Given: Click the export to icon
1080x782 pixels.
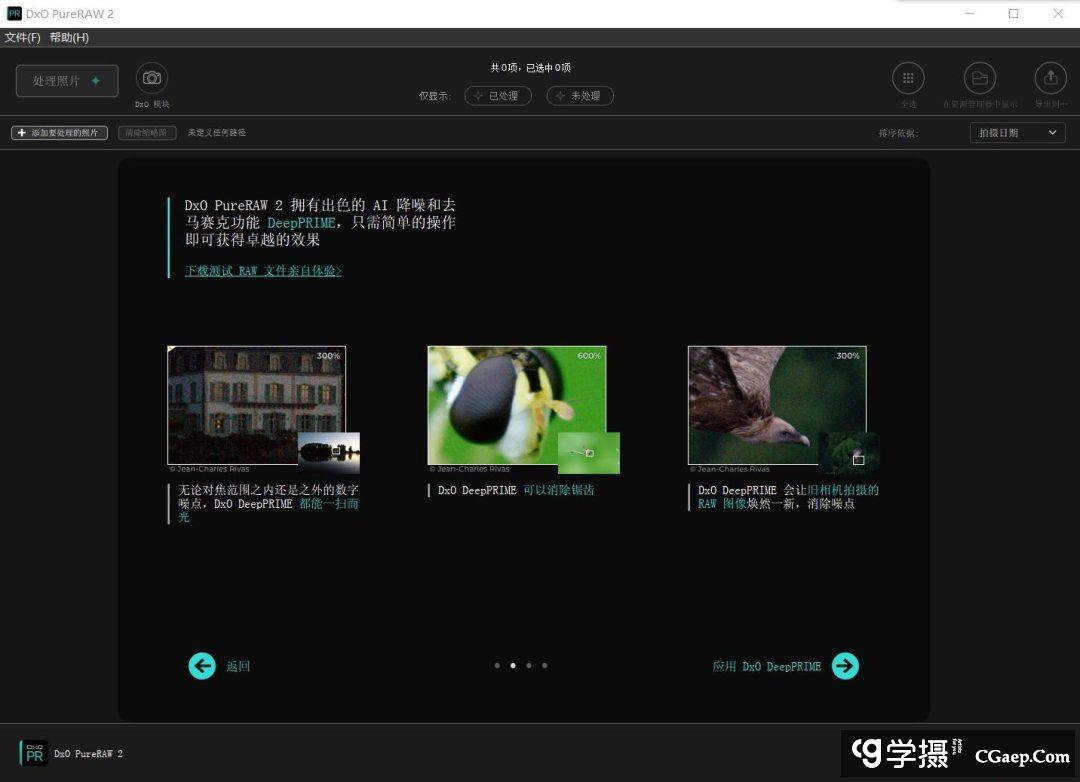Looking at the screenshot, I should pyautogui.click(x=1050, y=78).
